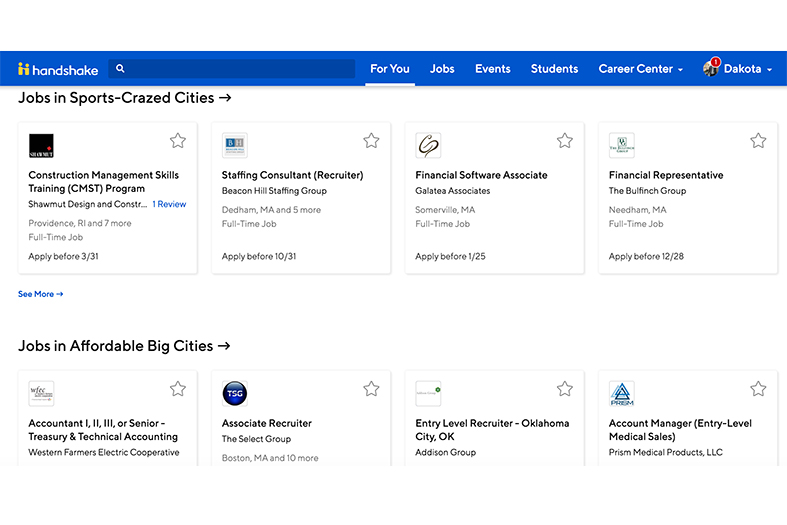Click See More link under sports cities
Viewport: 787px width, 525px height.
(41, 294)
